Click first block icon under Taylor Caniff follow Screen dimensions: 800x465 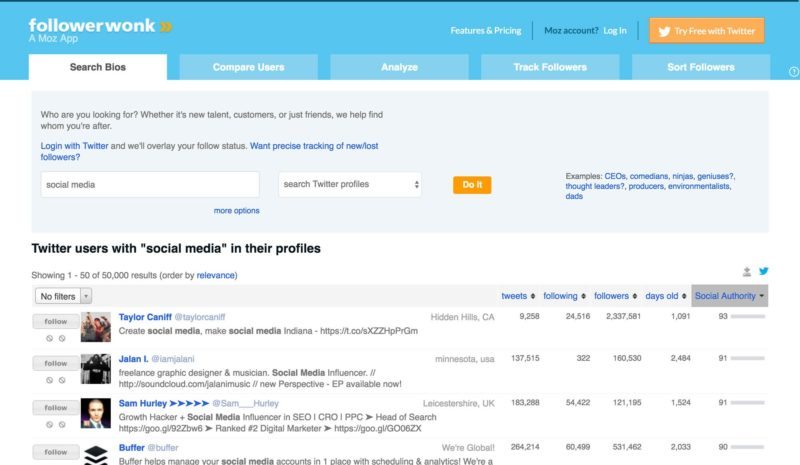click(49, 338)
